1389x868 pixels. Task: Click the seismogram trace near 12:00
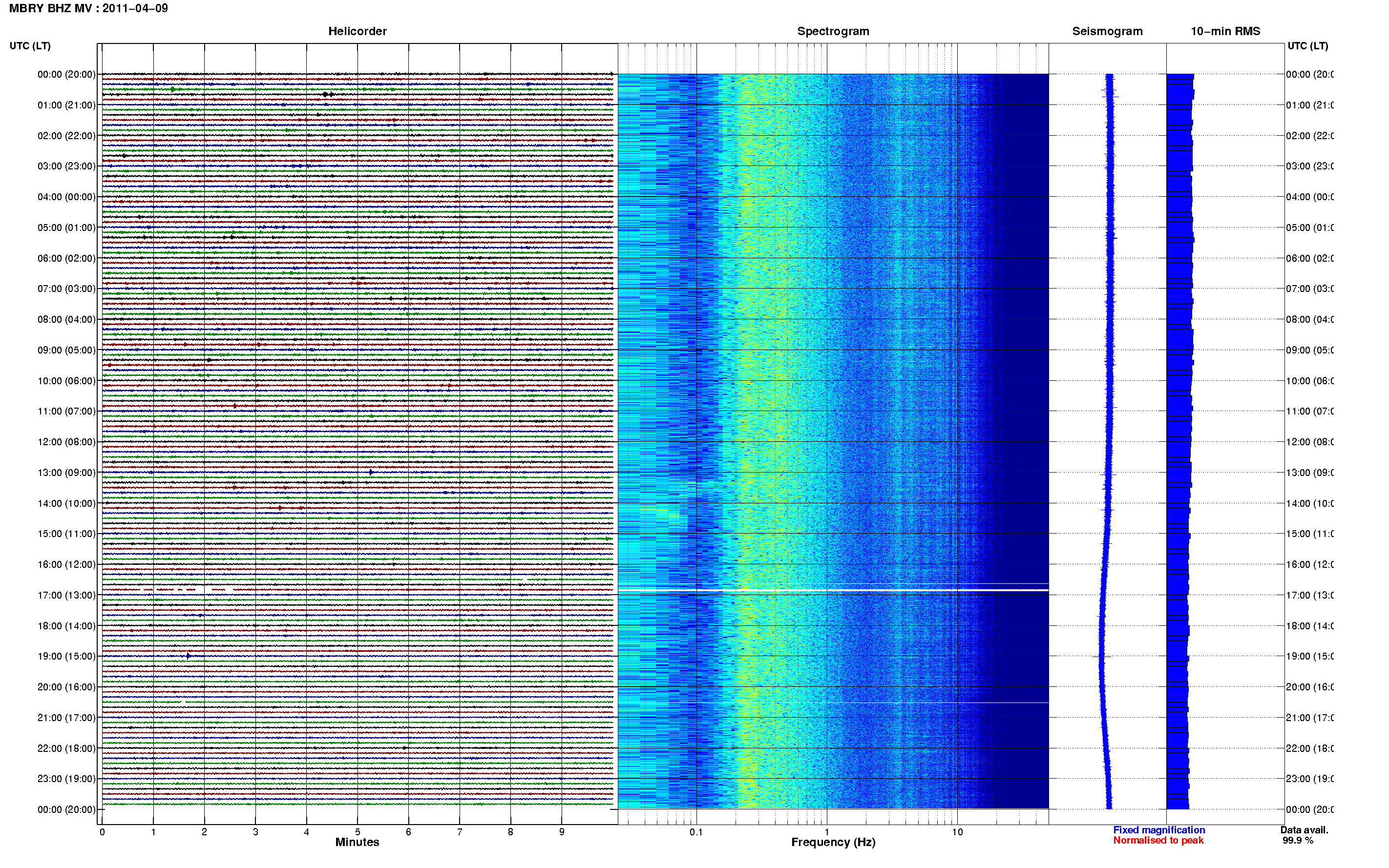coord(1109,442)
